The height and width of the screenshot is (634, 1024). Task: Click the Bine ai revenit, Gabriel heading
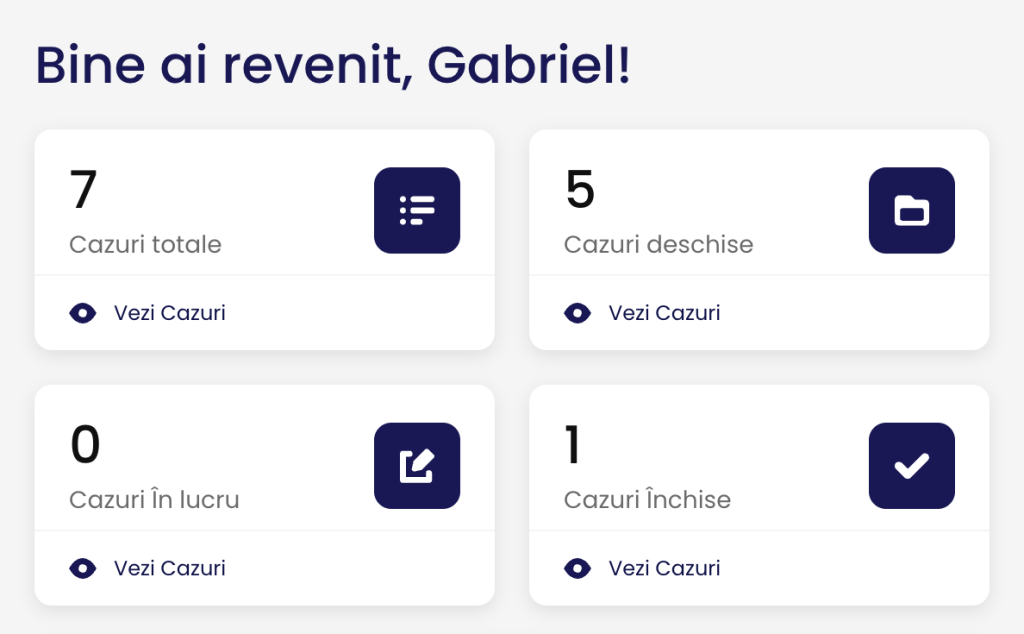tap(333, 65)
